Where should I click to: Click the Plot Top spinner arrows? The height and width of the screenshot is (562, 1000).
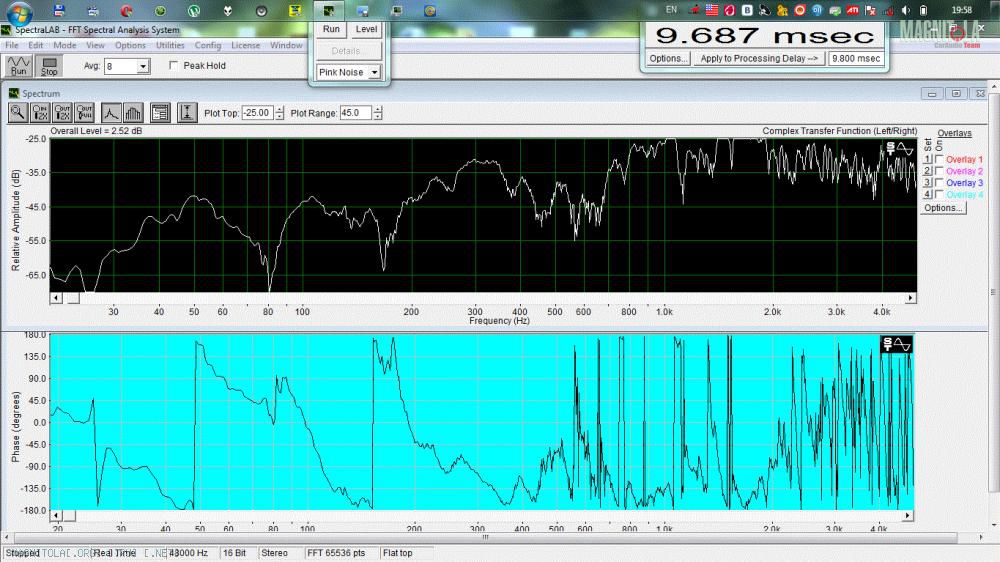(x=279, y=113)
